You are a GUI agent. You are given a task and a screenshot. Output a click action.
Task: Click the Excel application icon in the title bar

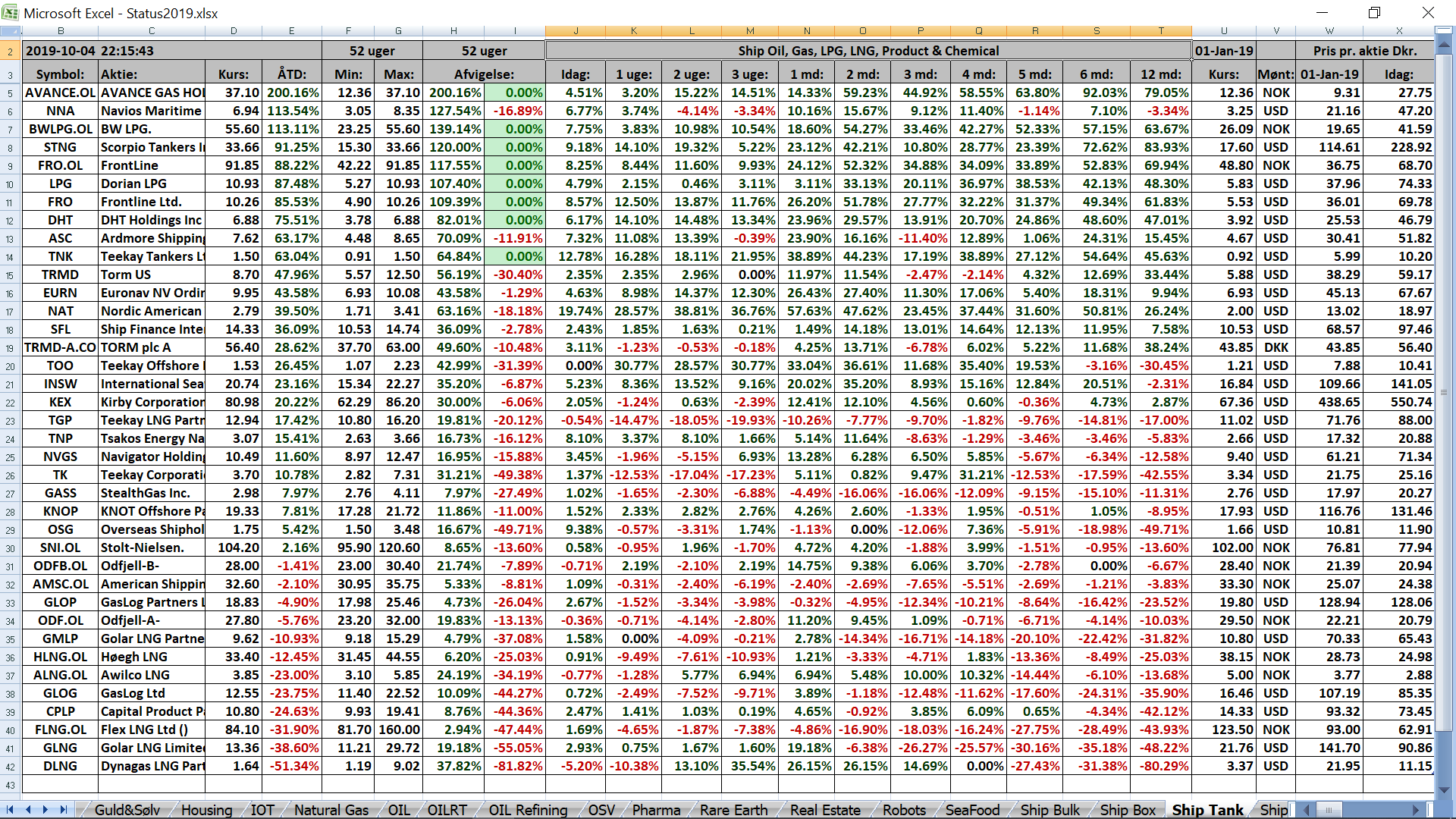pyautogui.click(x=11, y=13)
